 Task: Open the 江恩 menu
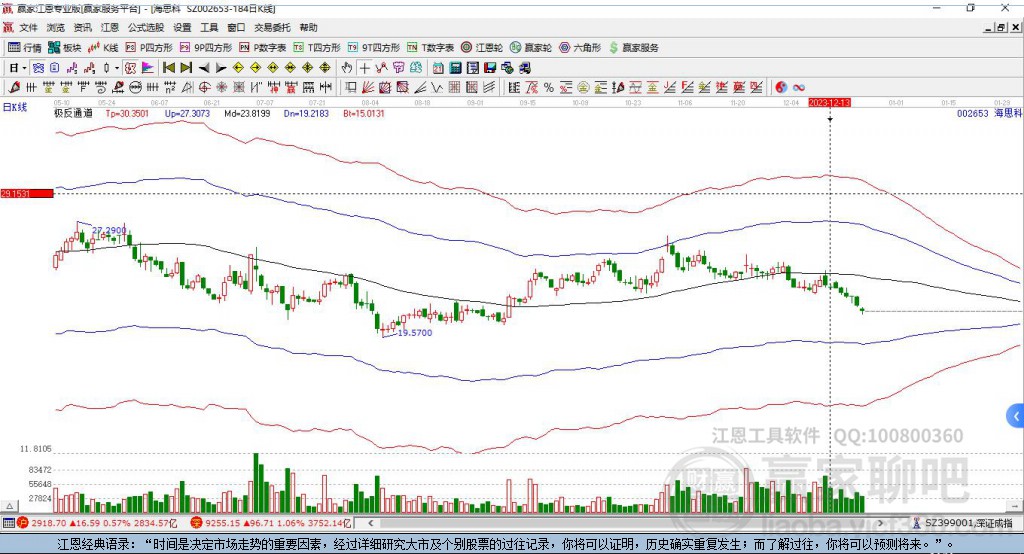[x=110, y=27]
